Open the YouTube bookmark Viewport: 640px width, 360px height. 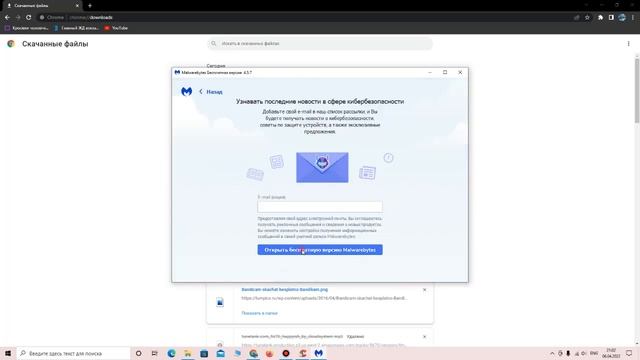pyautogui.click(x=116, y=28)
